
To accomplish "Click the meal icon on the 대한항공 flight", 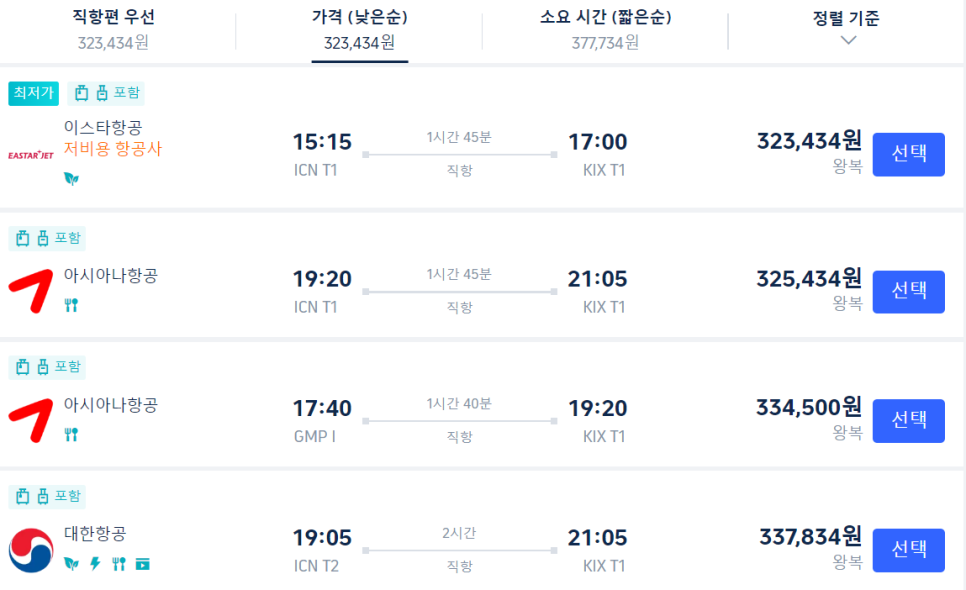I will click(119, 563).
